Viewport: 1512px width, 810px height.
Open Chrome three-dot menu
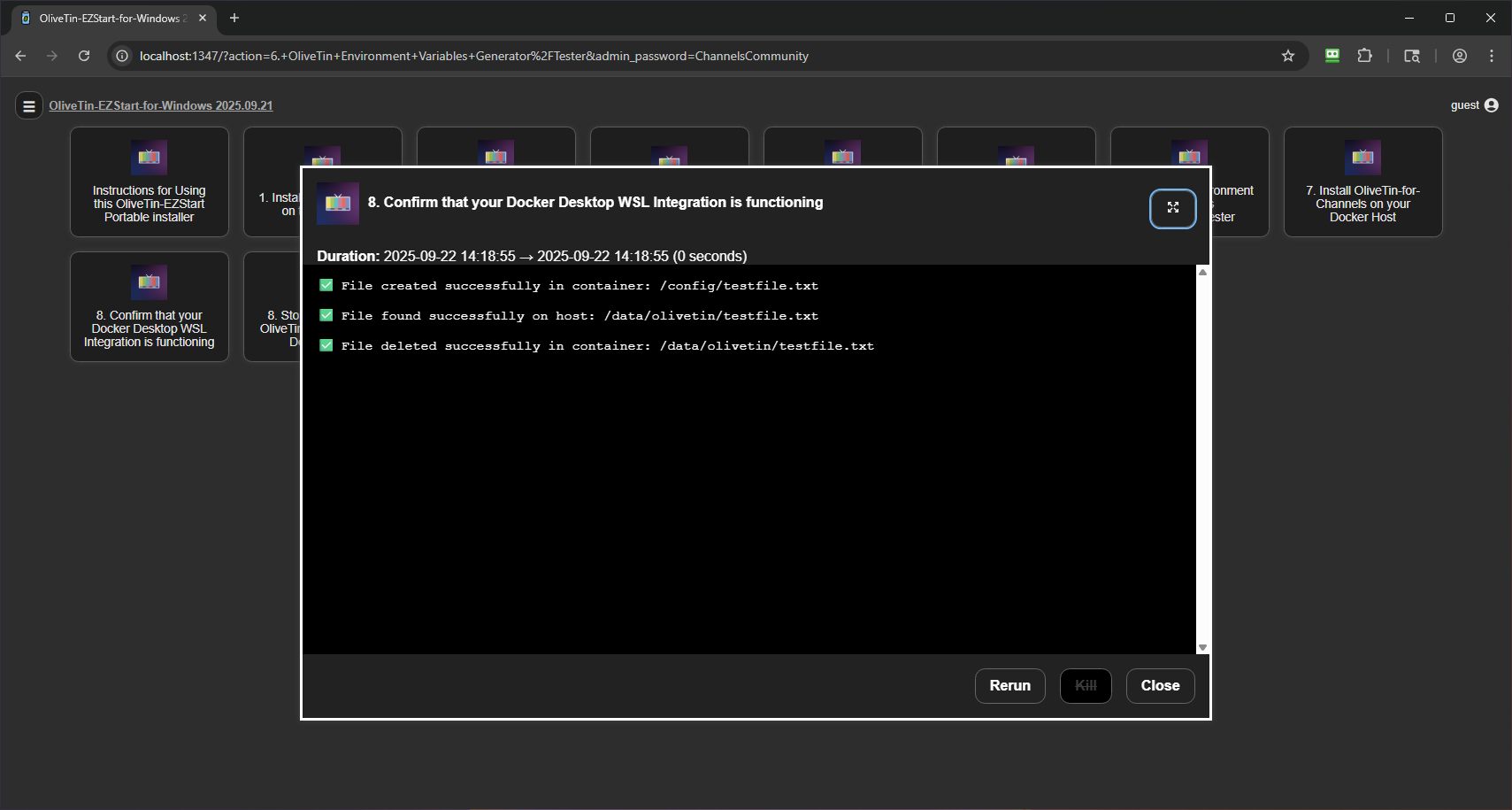click(1491, 56)
